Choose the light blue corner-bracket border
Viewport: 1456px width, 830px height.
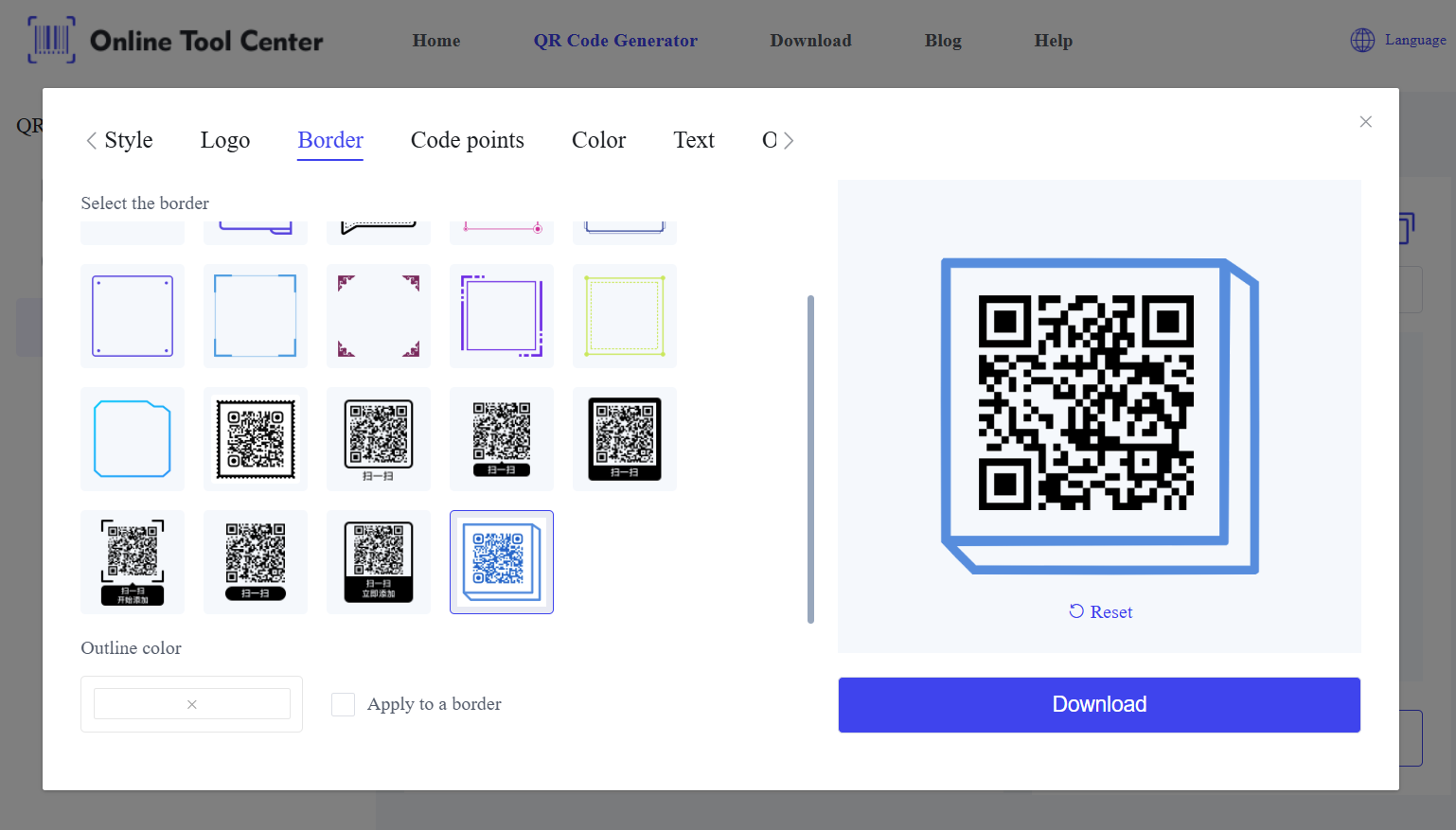[x=256, y=316]
